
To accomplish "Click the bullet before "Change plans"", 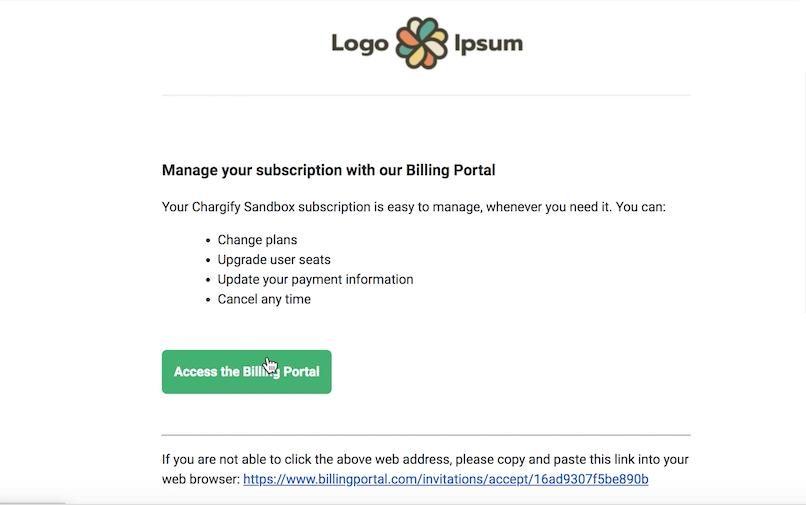I will pyautogui.click(x=208, y=241).
